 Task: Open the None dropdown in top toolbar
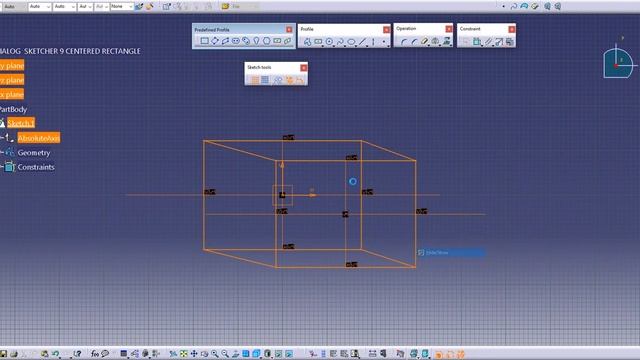tap(122, 7)
